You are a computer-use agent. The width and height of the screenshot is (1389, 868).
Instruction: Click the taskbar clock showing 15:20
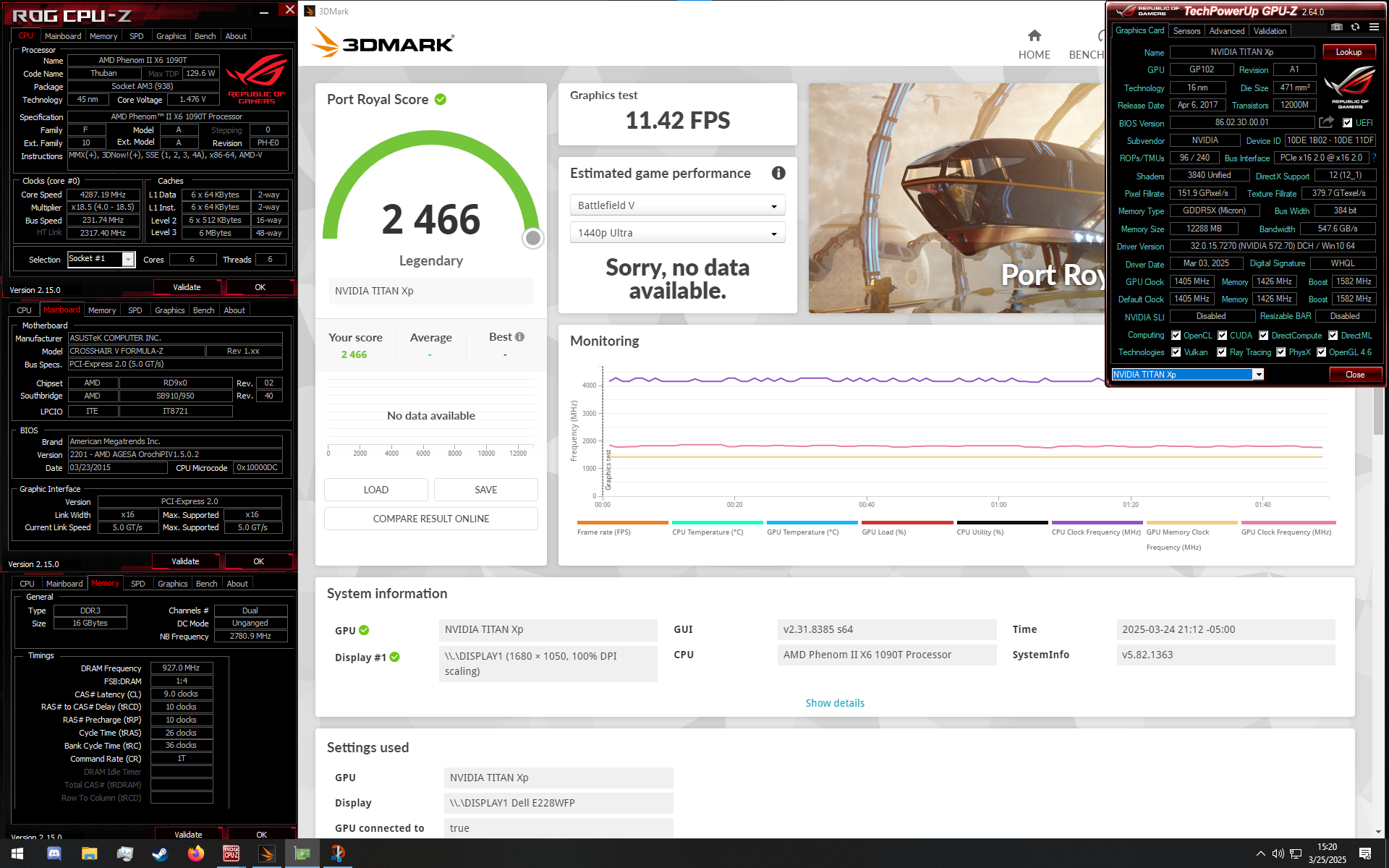(1327, 854)
